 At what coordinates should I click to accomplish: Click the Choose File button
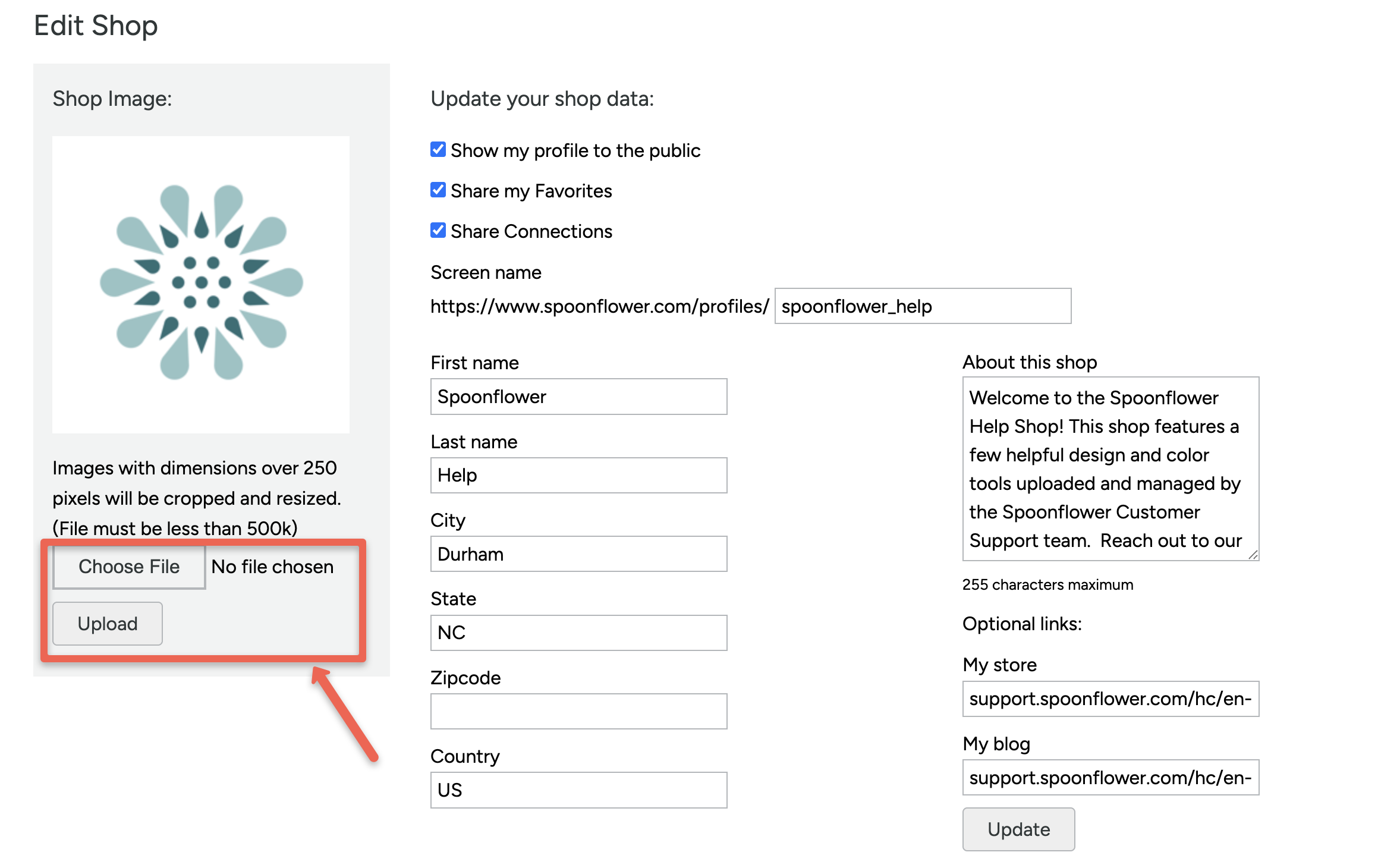128,567
